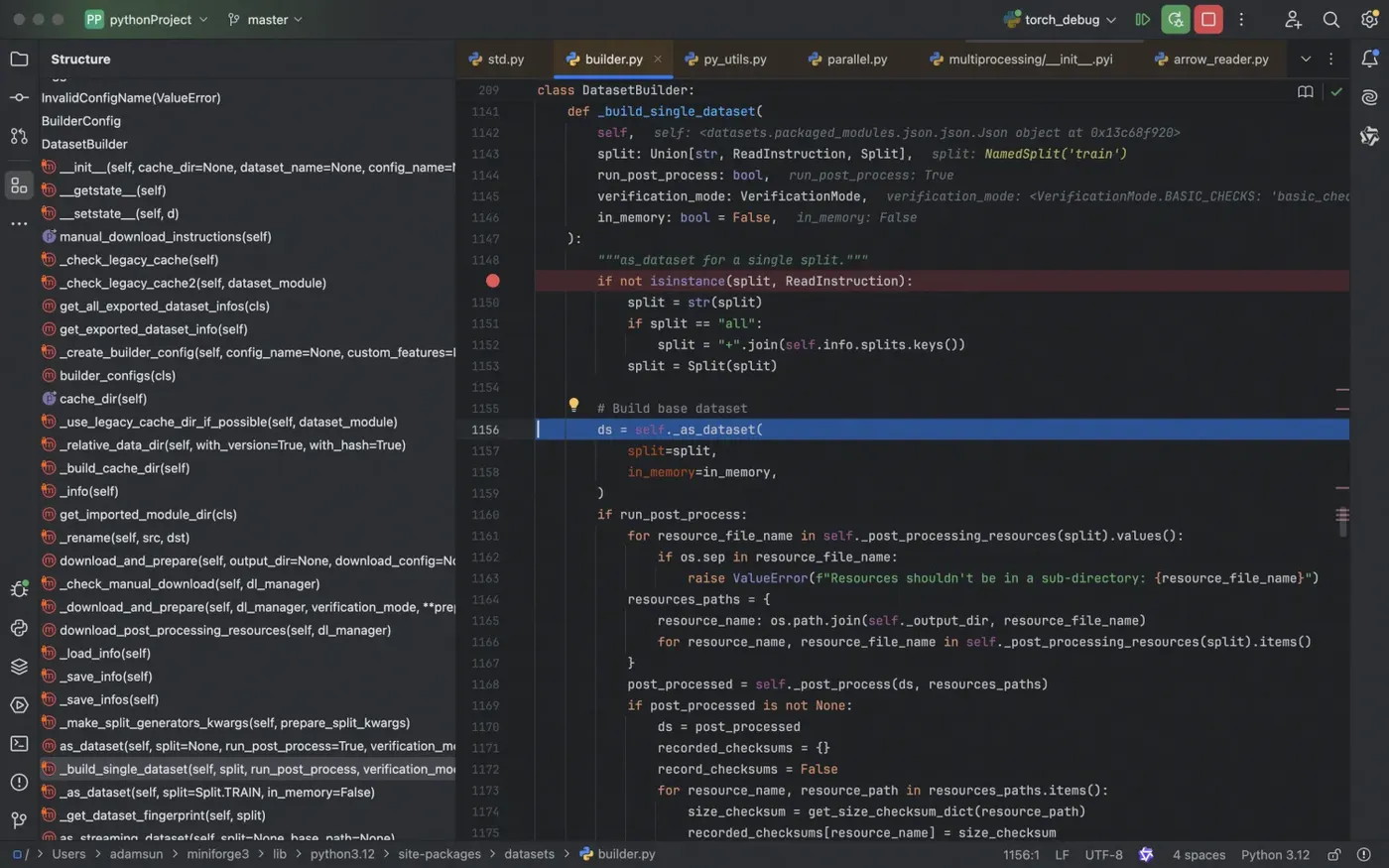Toggle the Structure tool window icon
Image resolution: width=1389 pixels, height=868 pixels.
(19, 186)
